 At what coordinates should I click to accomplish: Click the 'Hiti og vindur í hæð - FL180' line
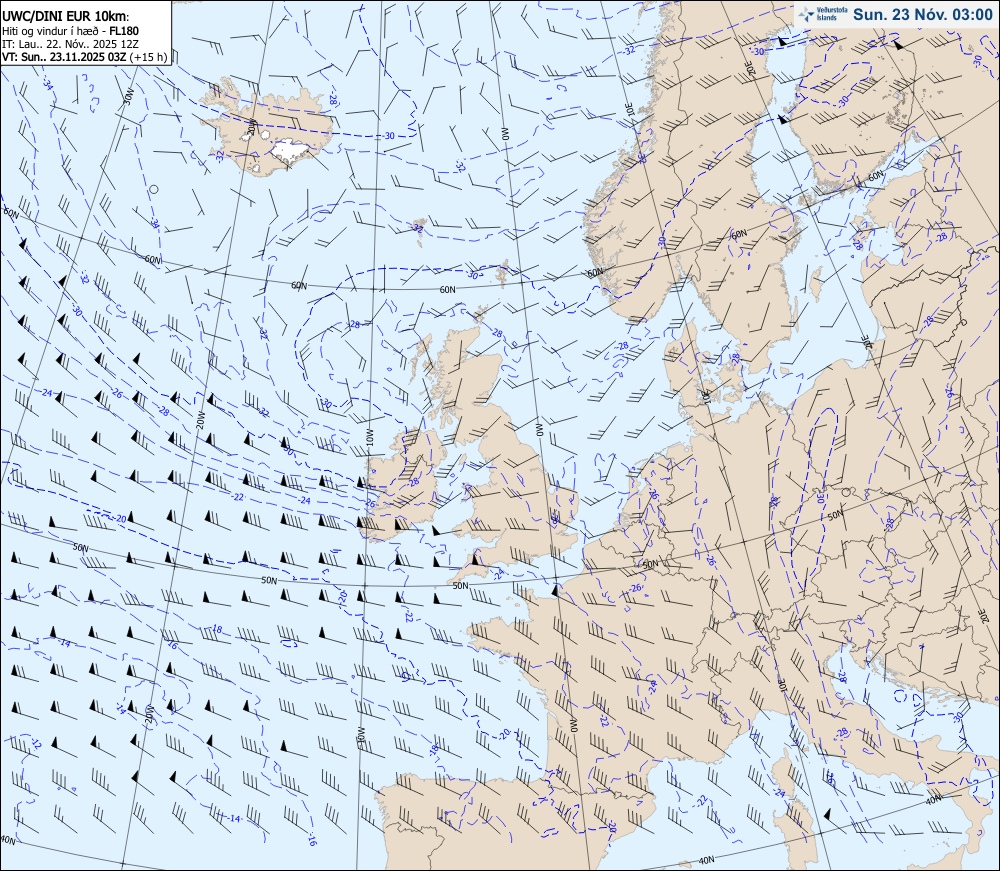(71, 31)
